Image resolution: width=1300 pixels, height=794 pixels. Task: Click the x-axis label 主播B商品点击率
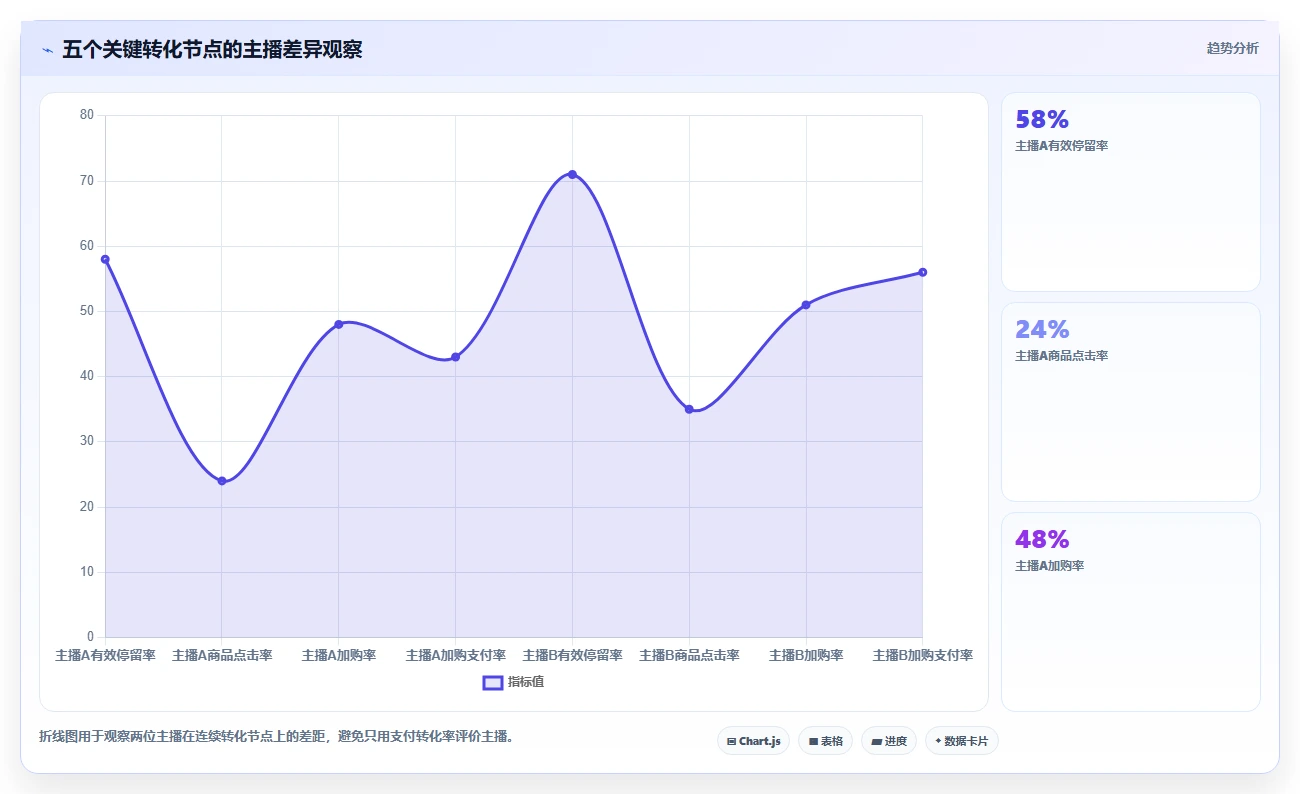coord(689,656)
